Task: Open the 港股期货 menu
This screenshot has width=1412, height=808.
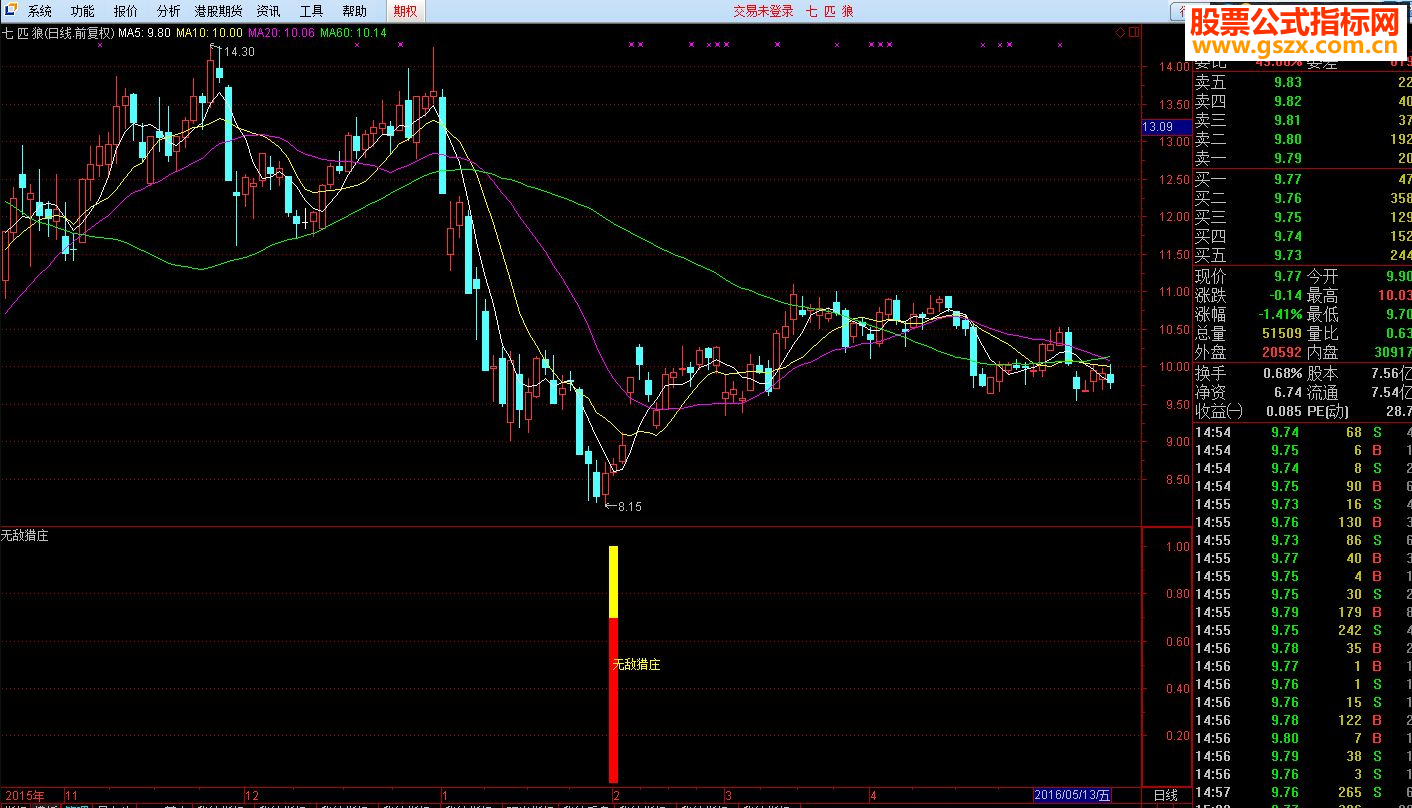Action: [218, 11]
